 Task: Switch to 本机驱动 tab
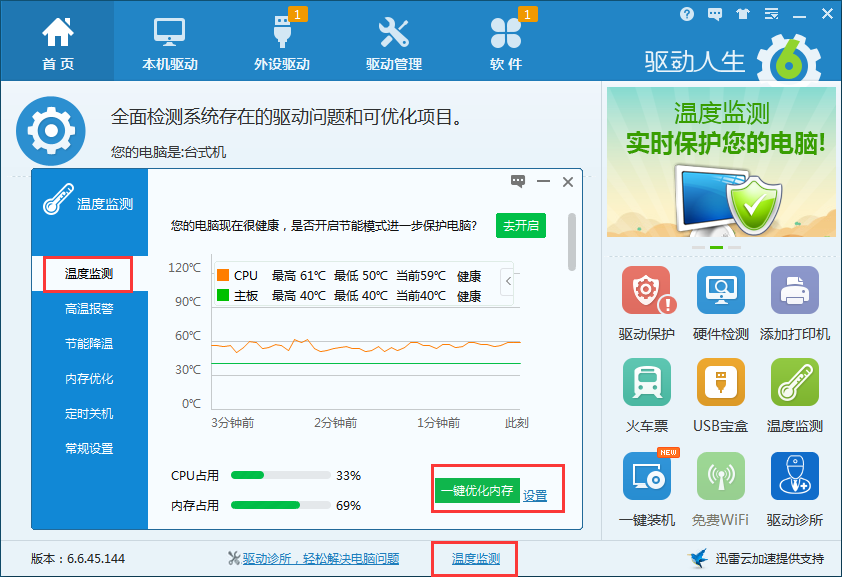click(x=170, y=43)
